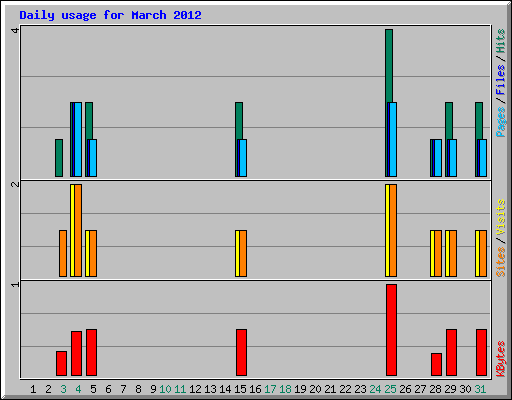Click the orange Sites bar for day 31

click(x=483, y=253)
